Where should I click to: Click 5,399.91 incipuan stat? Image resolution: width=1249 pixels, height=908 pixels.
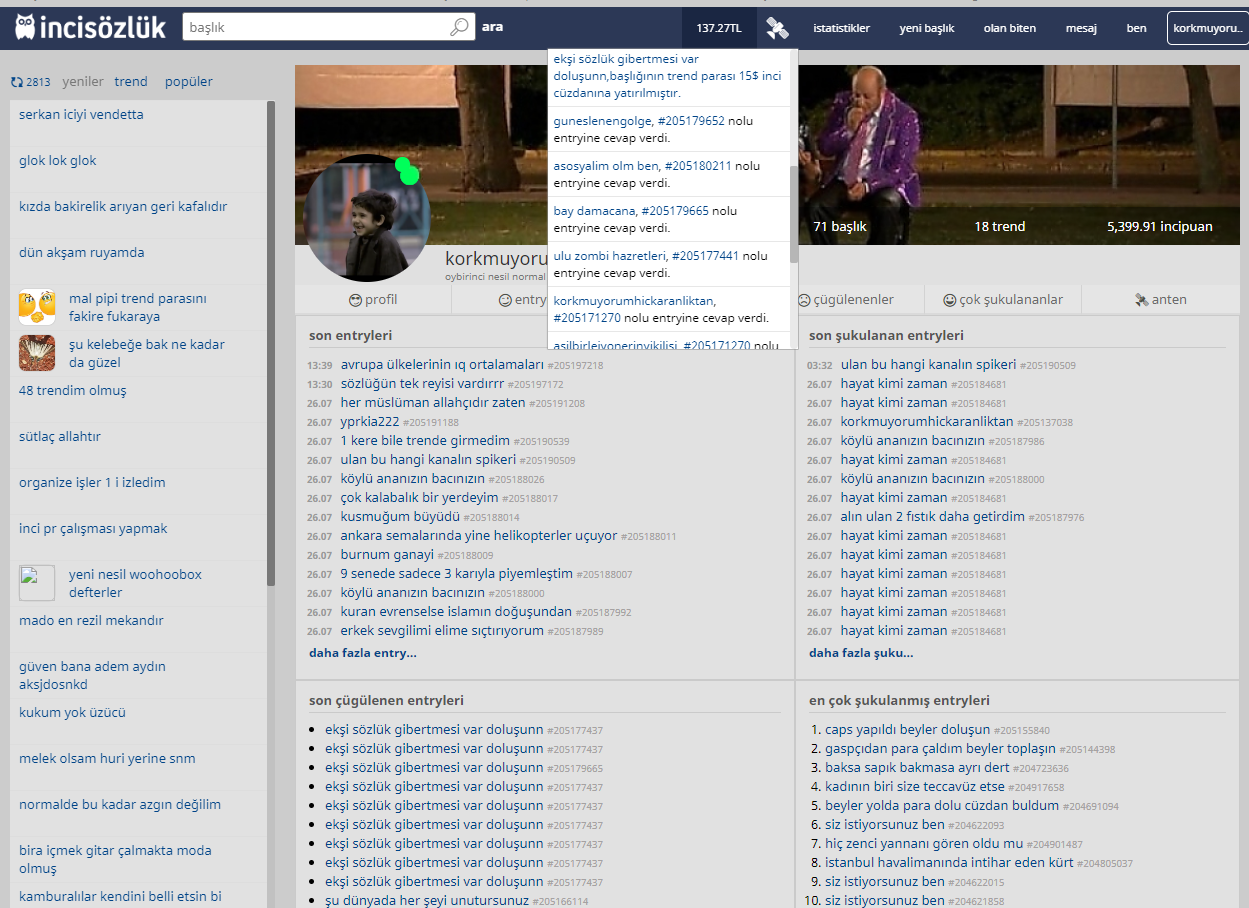point(1160,227)
